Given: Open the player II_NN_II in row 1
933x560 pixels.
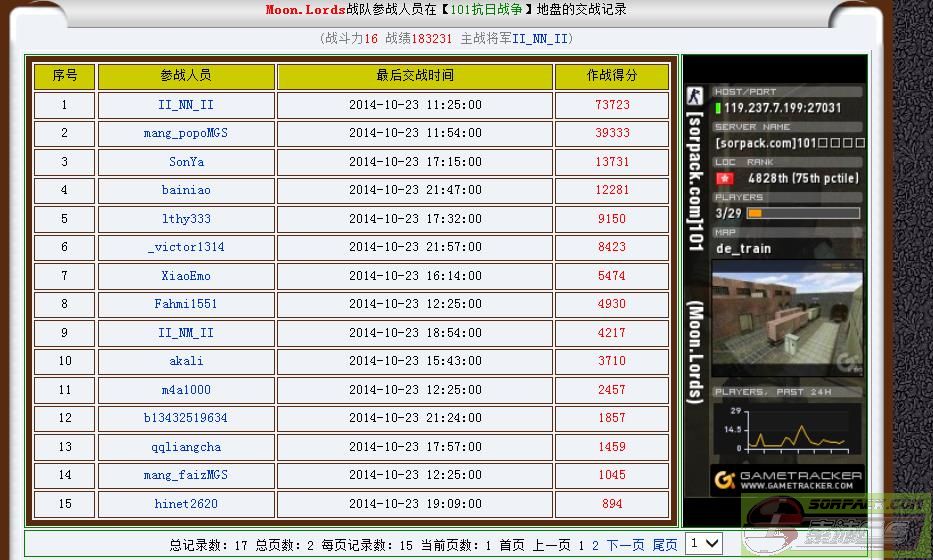Looking at the screenshot, I should coord(186,105).
